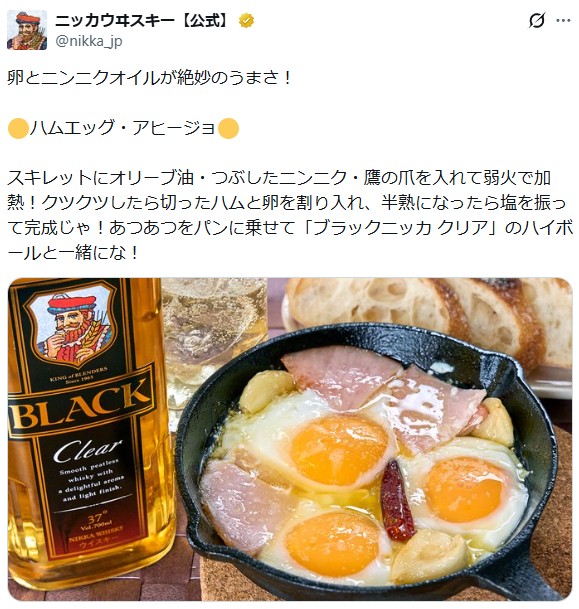Click the top egg yolk in skillet
The width and height of the screenshot is (579, 609).
pos(339,451)
